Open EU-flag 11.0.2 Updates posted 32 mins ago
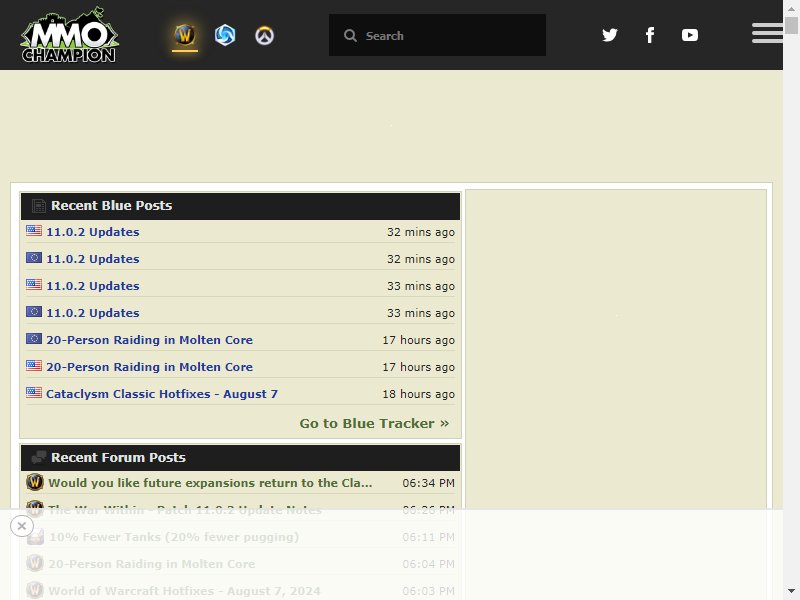Image resolution: width=800 pixels, height=600 pixels. [x=93, y=259]
